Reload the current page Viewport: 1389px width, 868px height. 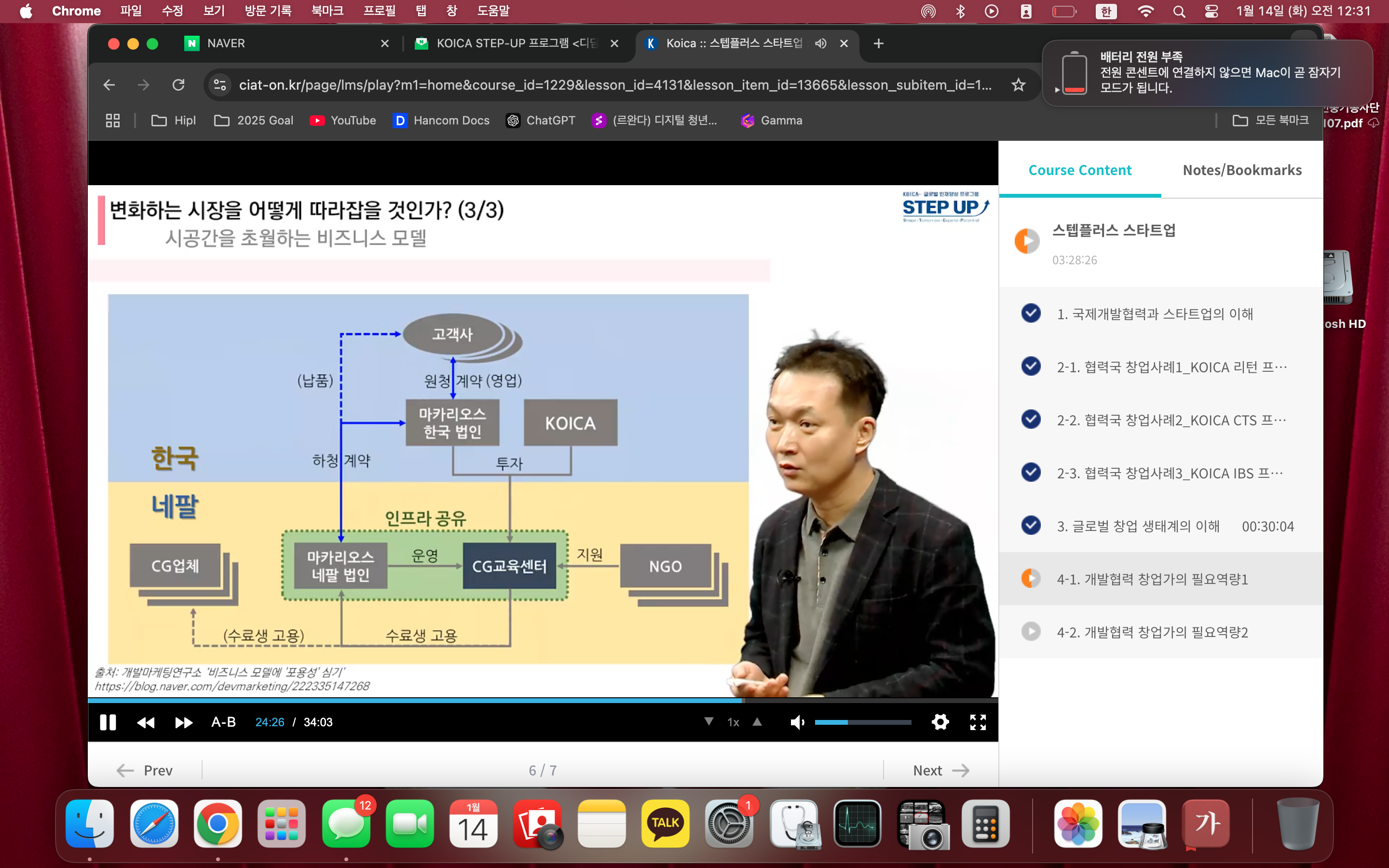coord(178,85)
